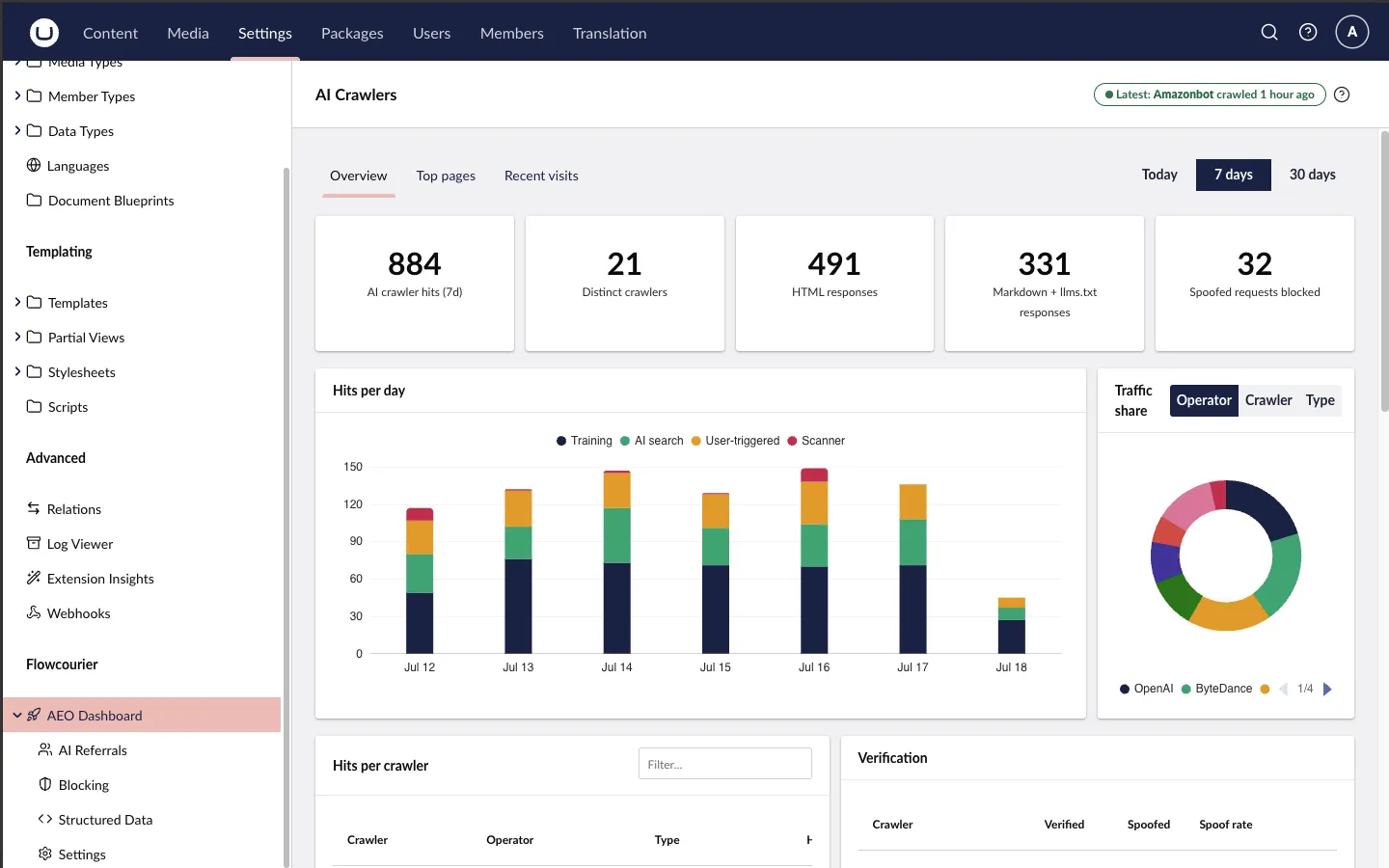This screenshot has width=1389, height=868.
Task: Toggle Training series in chart legend
Action: (585, 441)
